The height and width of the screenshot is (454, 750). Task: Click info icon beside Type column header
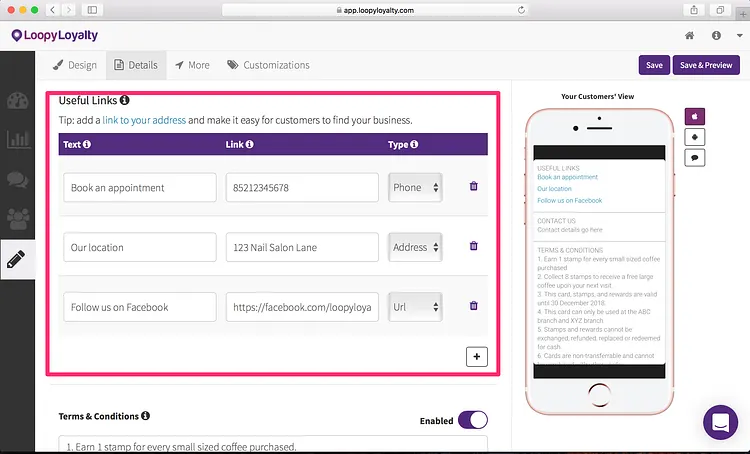(x=414, y=144)
